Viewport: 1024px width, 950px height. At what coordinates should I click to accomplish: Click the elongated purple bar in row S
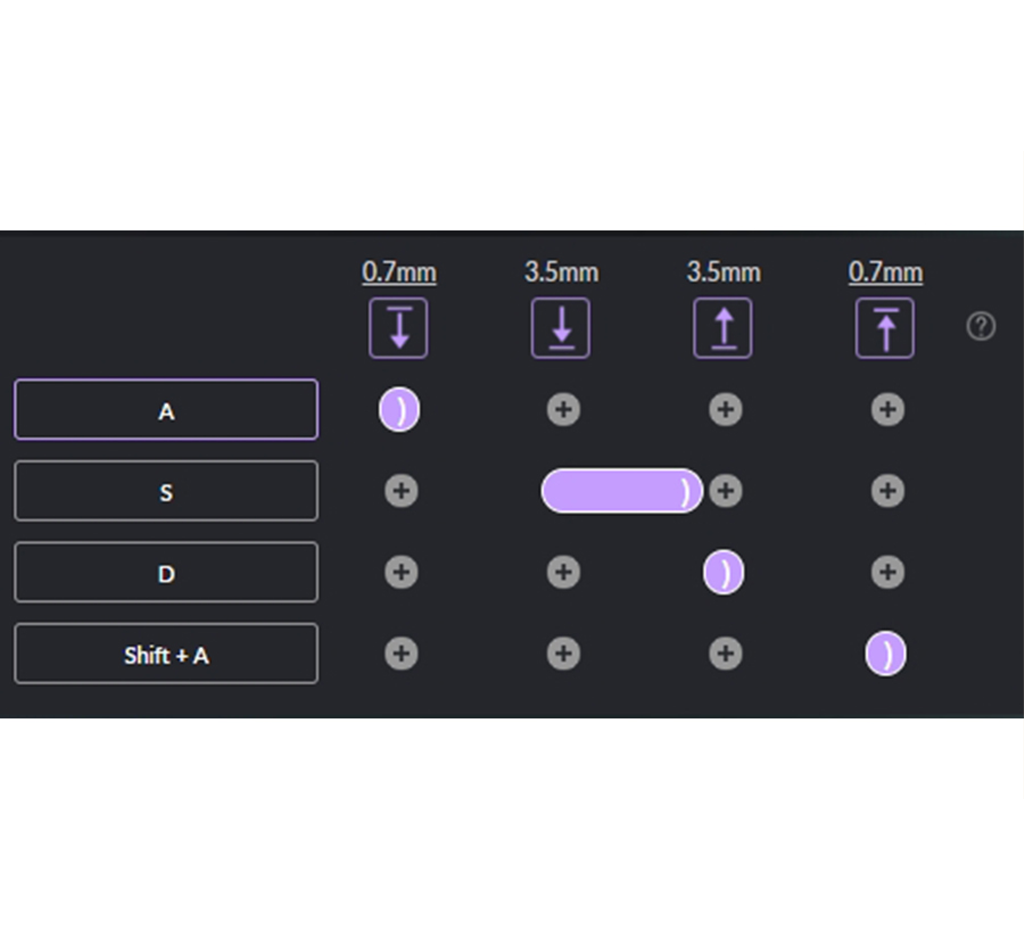tap(621, 491)
